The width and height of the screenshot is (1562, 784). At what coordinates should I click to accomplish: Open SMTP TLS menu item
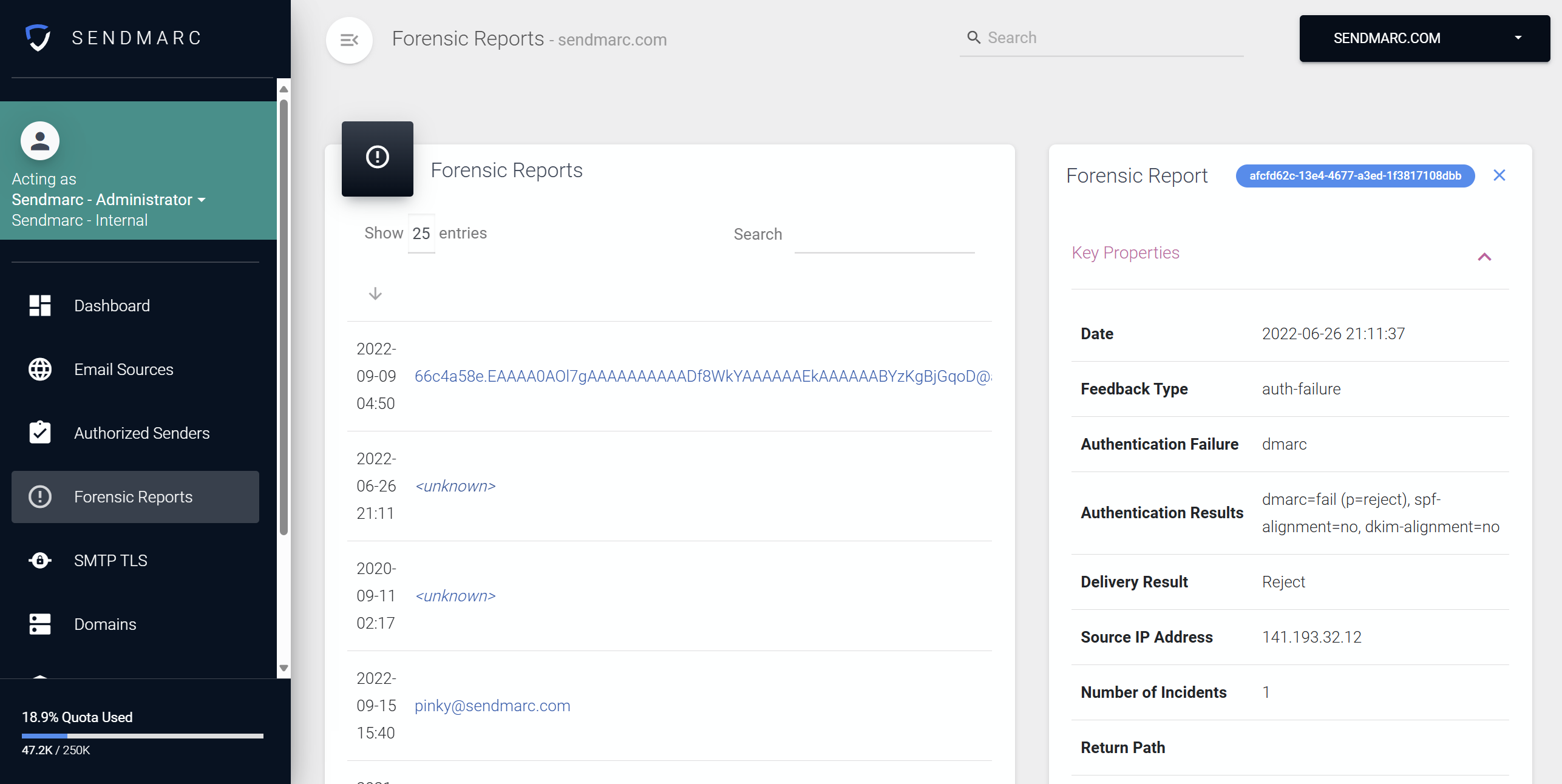(135, 560)
